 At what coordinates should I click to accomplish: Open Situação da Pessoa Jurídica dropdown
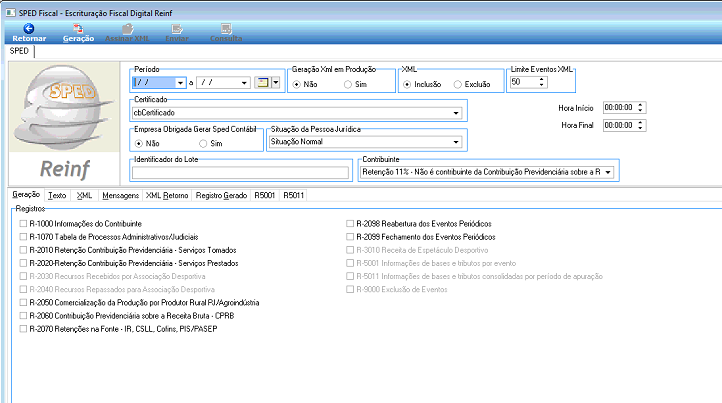pyautogui.click(x=456, y=142)
